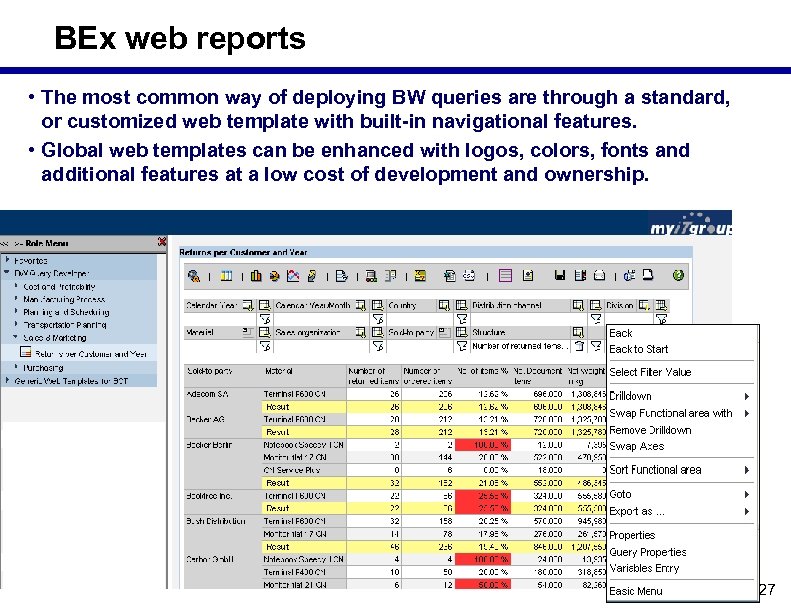Open Transportation Planning tree item
Viewport: 791px width, 609px height.
(x=65, y=324)
